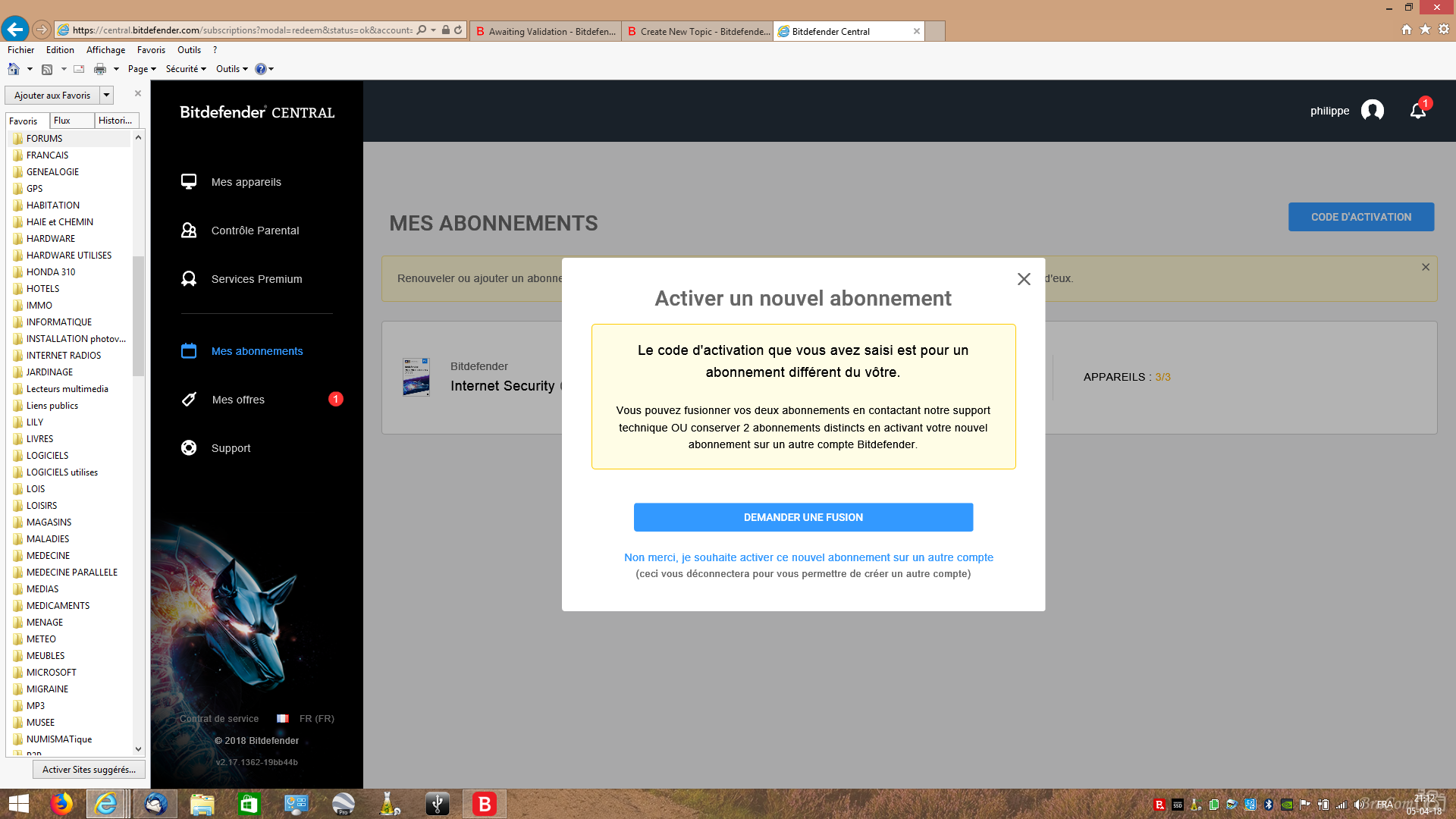Refresh the page in address bar
The image size is (1456, 819).
pos(458,30)
